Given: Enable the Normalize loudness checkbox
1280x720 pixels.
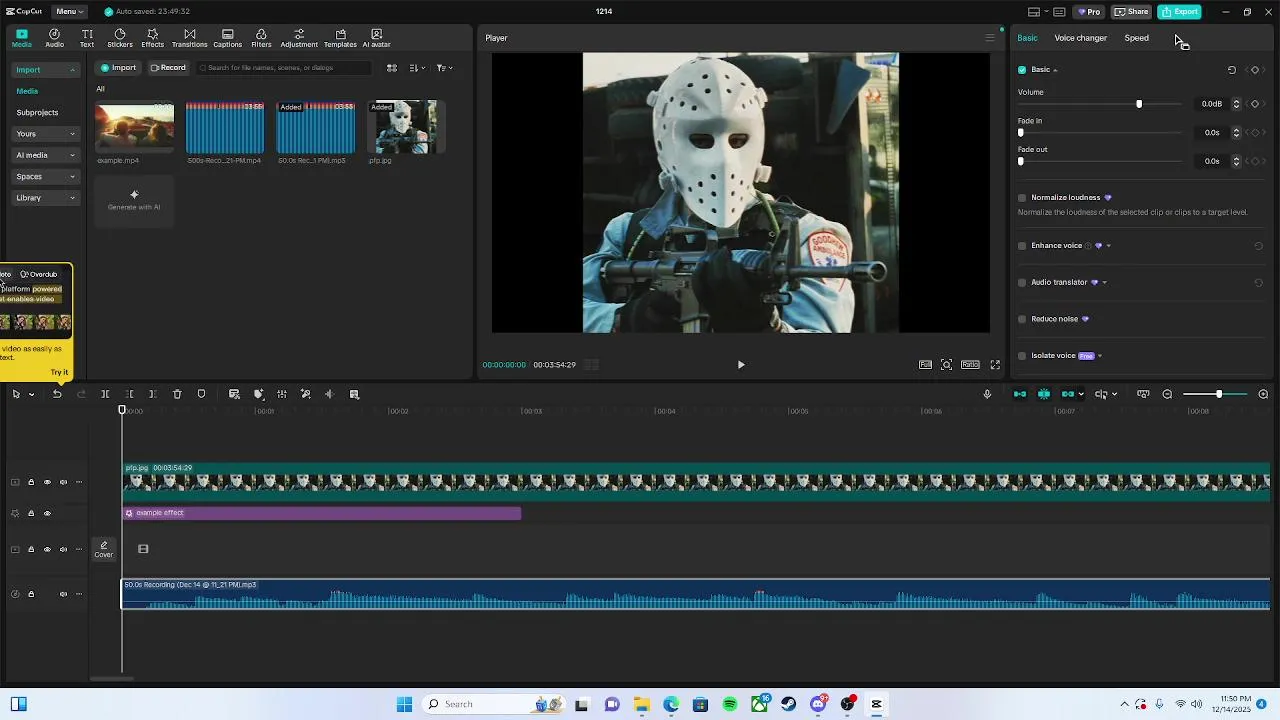Looking at the screenshot, I should point(1022,198).
